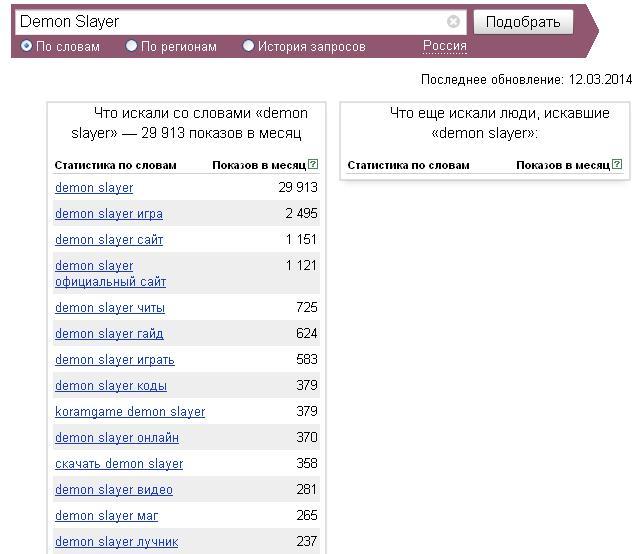Open the 'demon slayer видео' link
This screenshot has width=641, height=554.
tap(114, 490)
